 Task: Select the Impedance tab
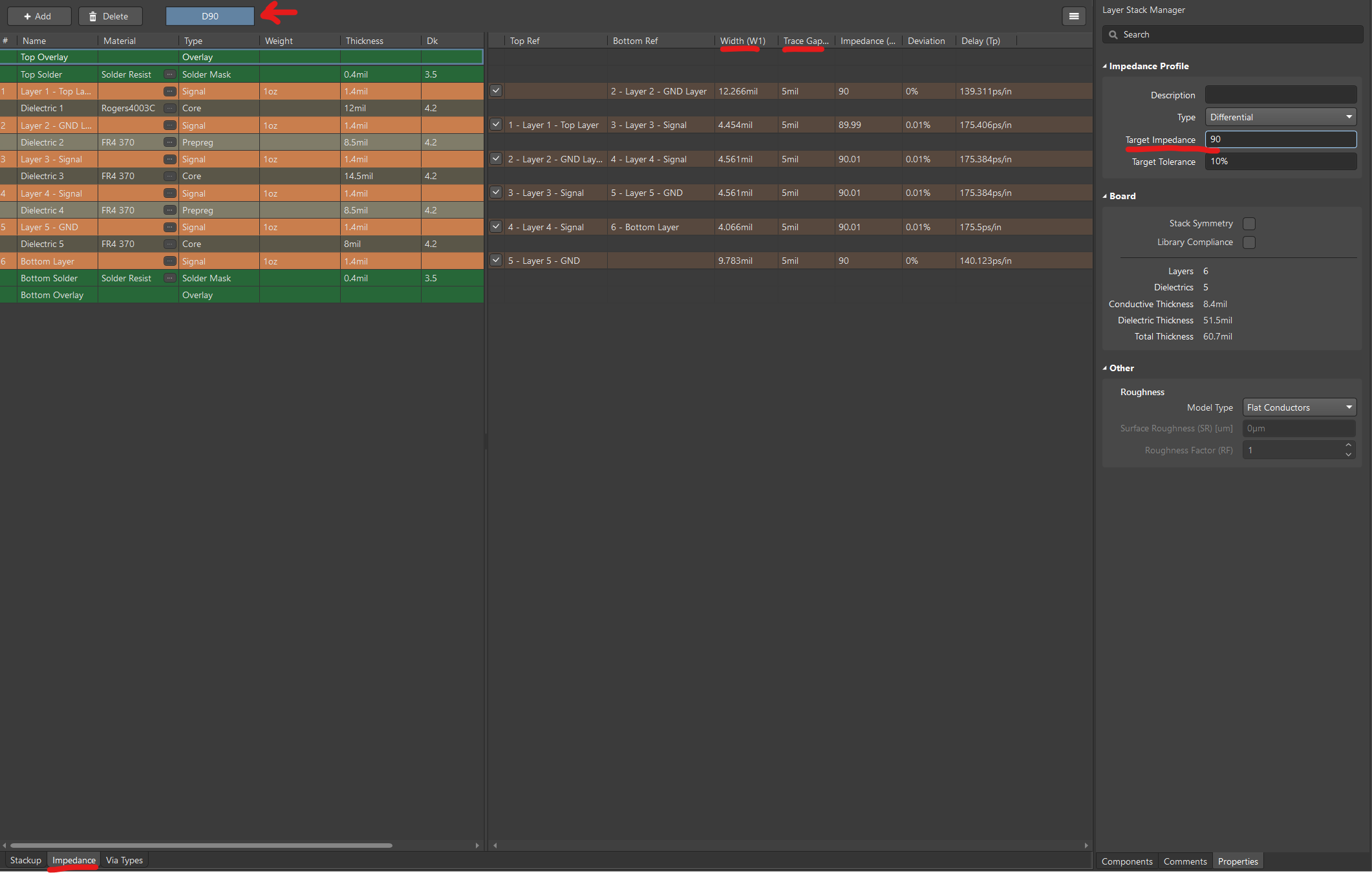(74, 860)
